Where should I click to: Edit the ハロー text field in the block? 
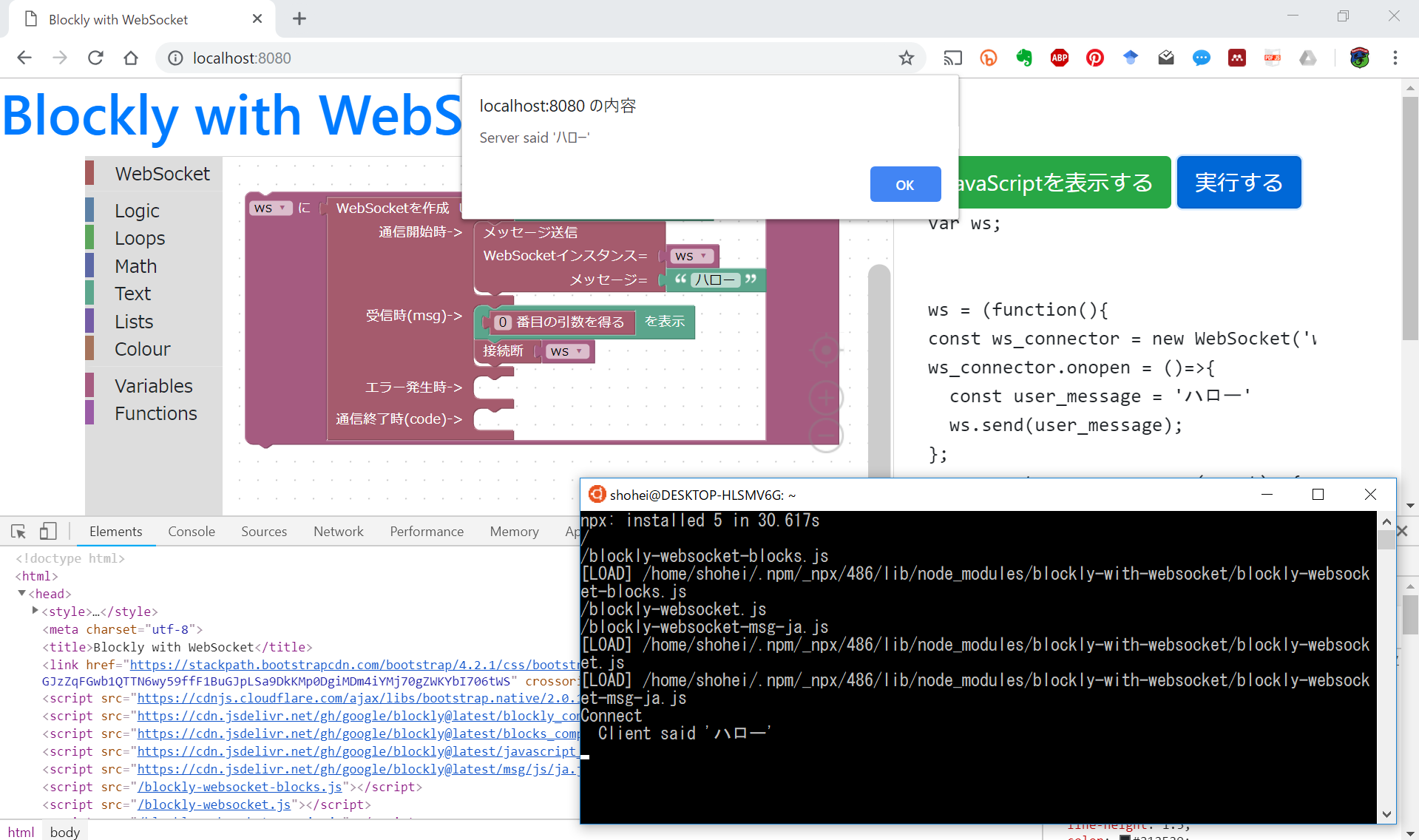716,280
